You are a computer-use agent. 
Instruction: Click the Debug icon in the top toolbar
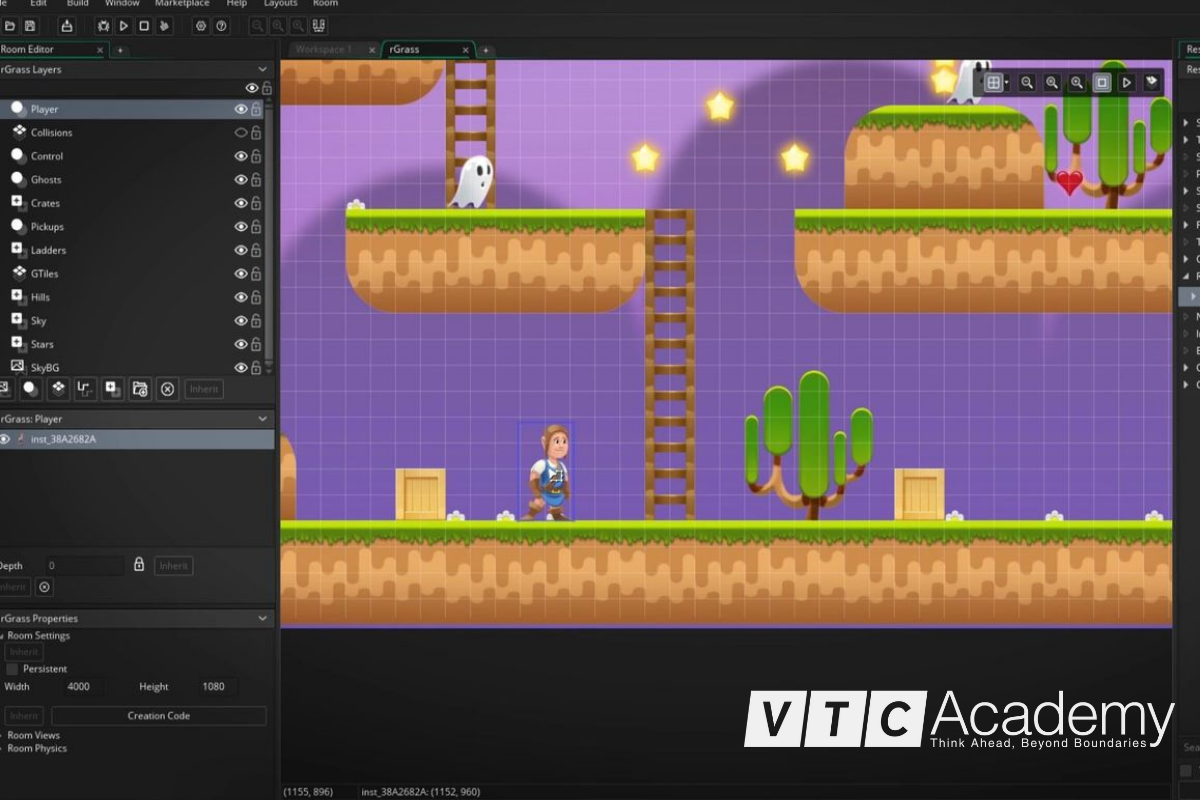click(104, 26)
